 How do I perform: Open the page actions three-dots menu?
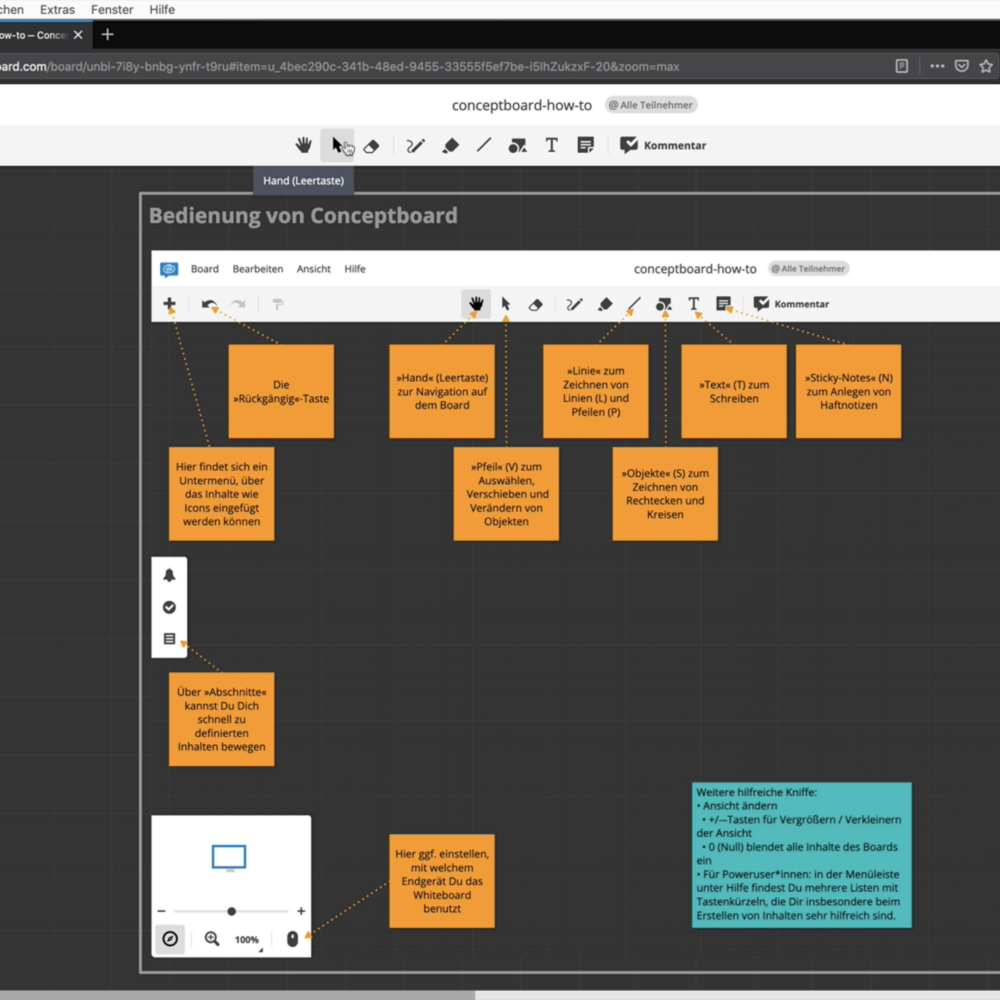[x=937, y=66]
